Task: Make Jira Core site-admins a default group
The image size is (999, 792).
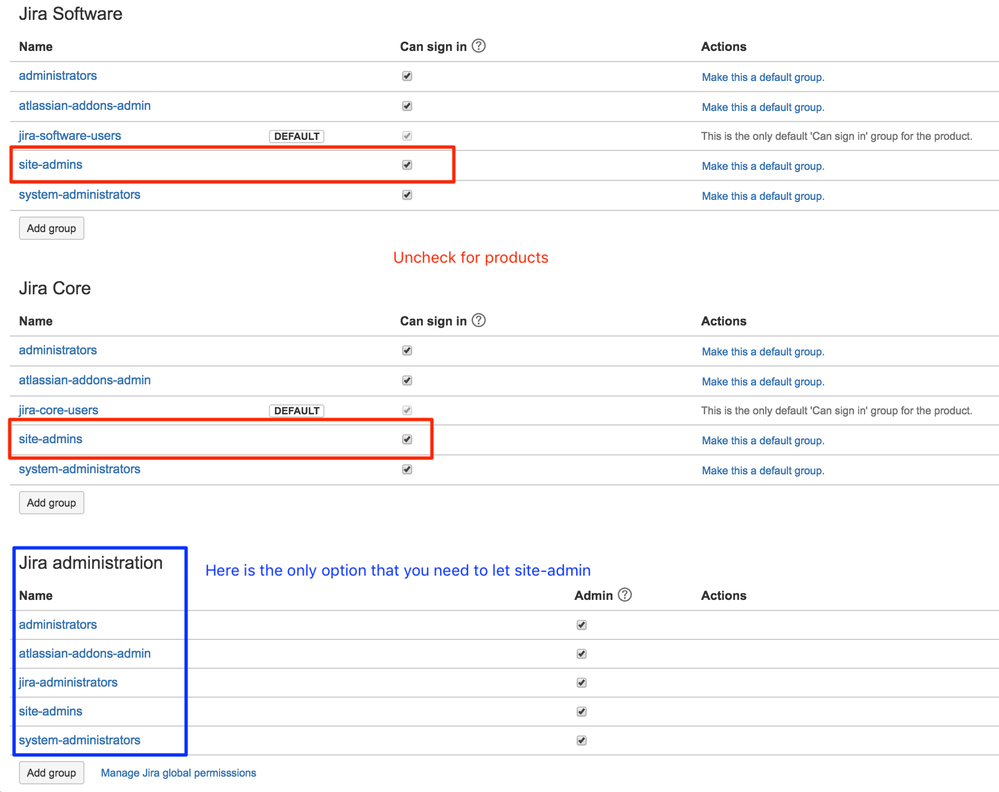Action: tap(763, 440)
